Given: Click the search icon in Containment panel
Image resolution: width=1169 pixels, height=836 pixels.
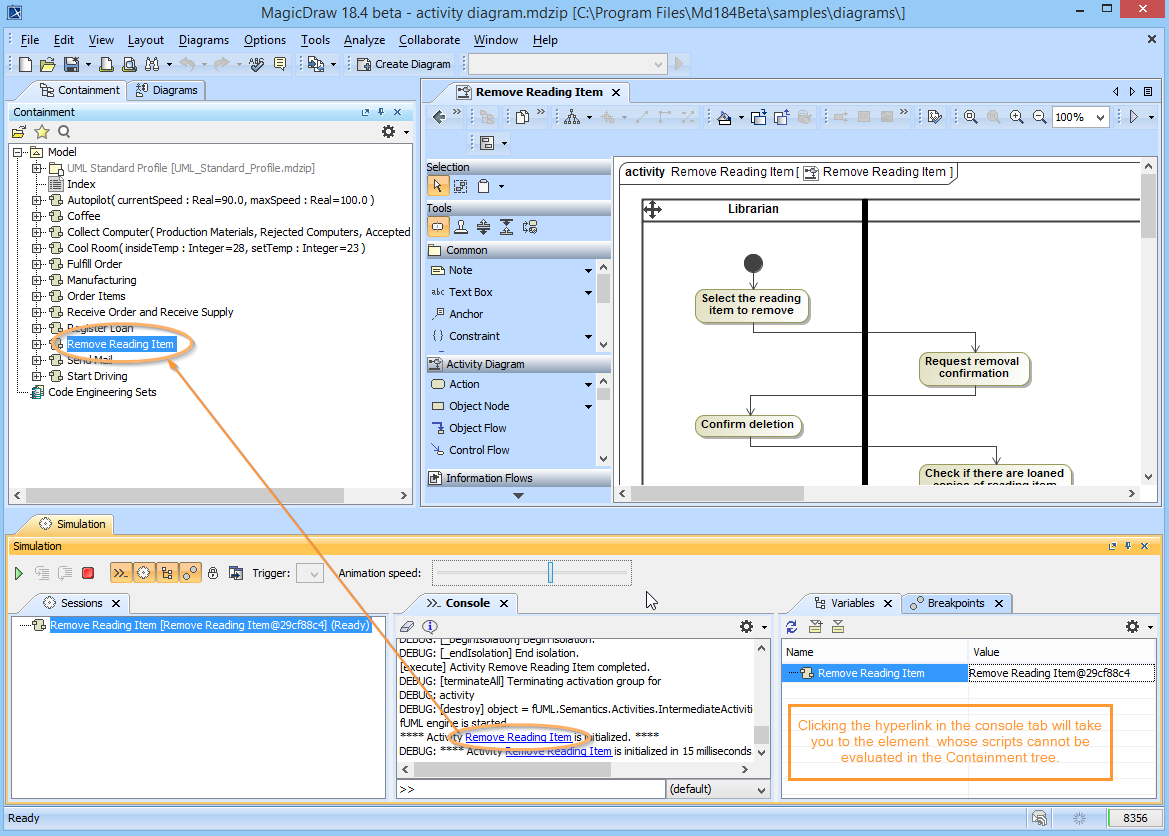Looking at the screenshot, I should 64,132.
